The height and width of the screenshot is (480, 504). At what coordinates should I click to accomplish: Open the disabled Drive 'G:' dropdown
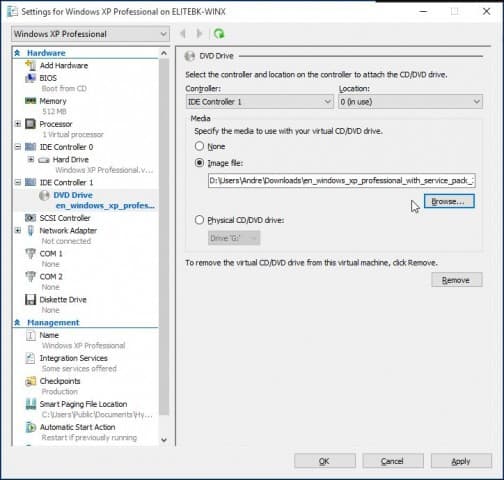[x=234, y=238]
